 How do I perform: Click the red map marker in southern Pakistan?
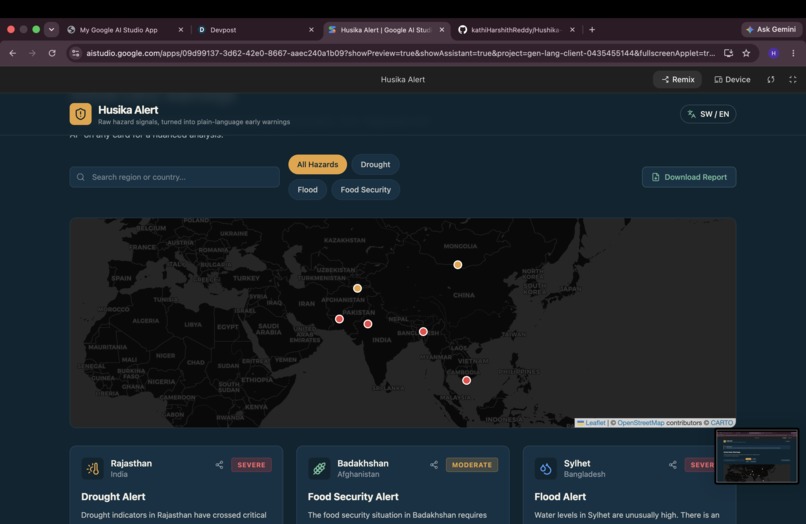339,319
